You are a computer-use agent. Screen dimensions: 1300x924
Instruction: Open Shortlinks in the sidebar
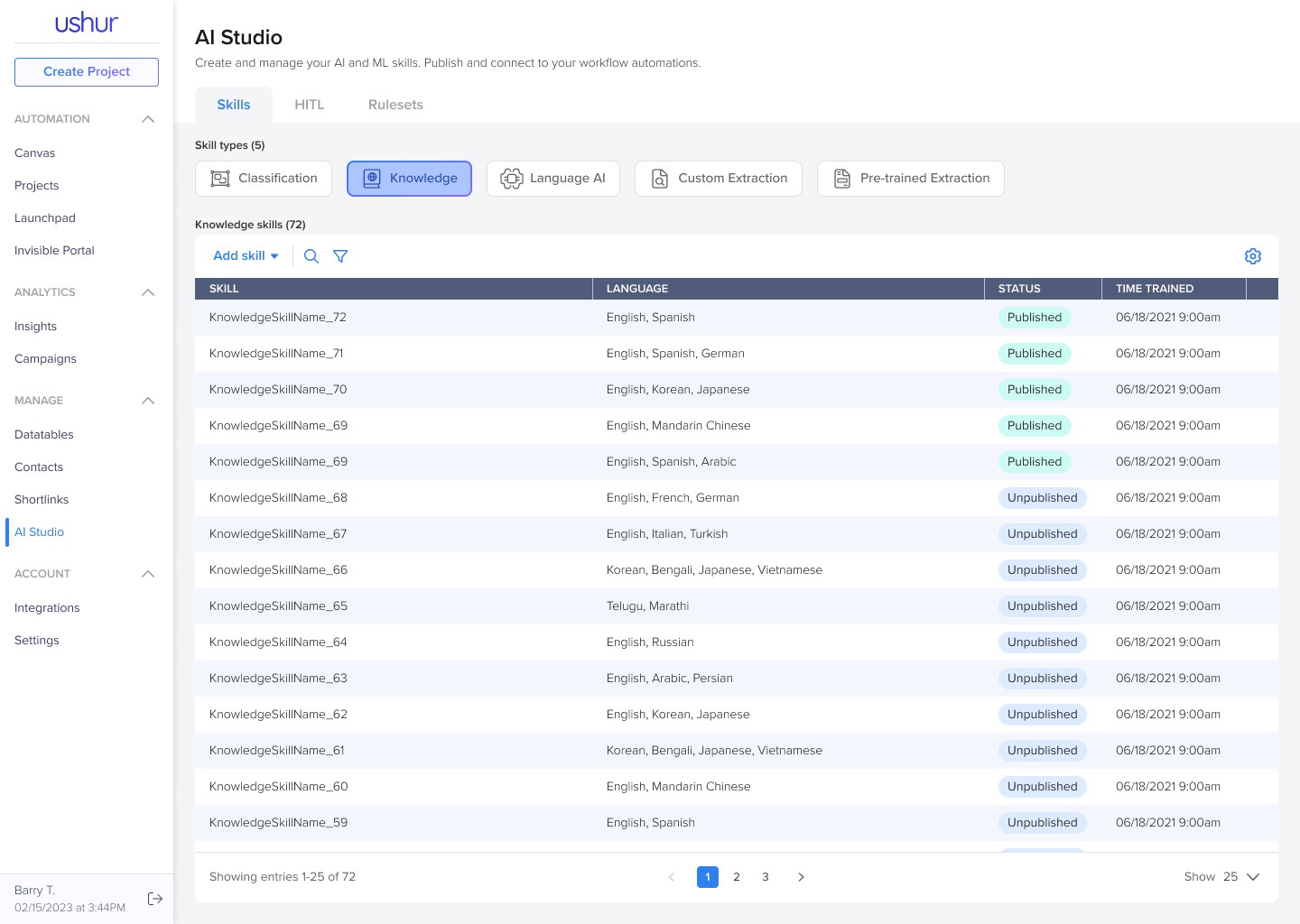point(42,500)
